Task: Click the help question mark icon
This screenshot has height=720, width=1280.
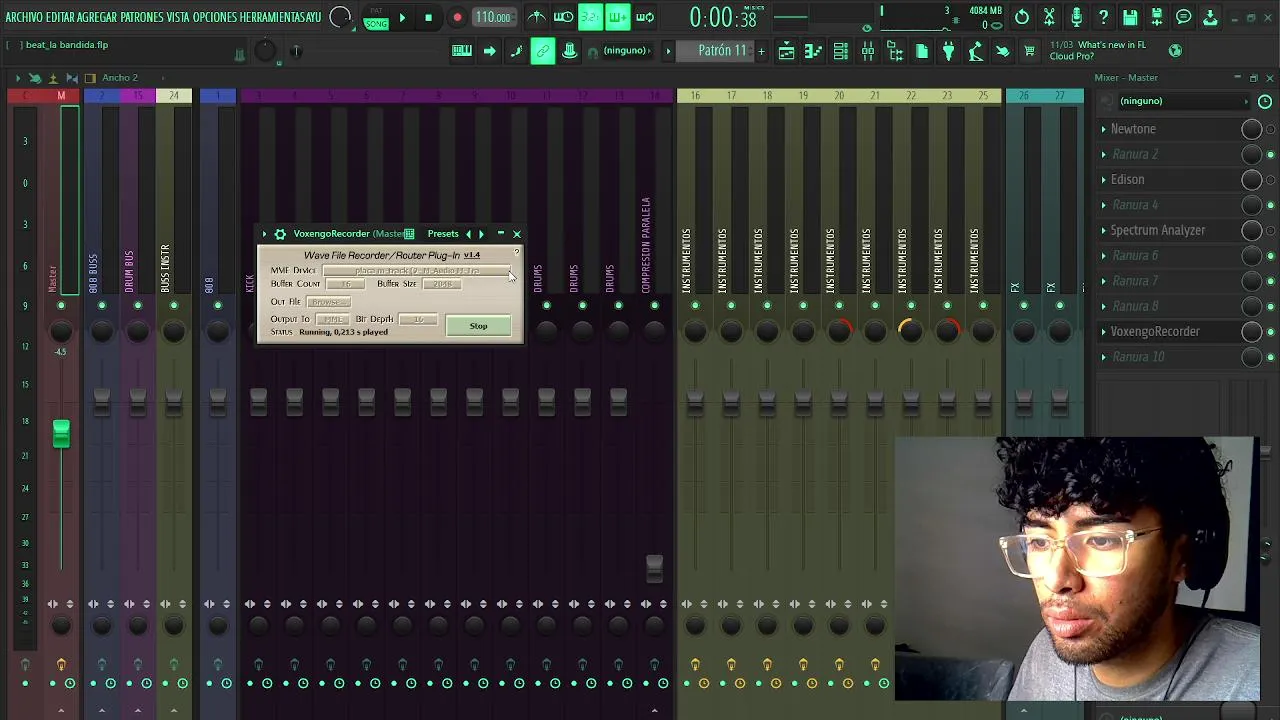Action: click(1103, 17)
